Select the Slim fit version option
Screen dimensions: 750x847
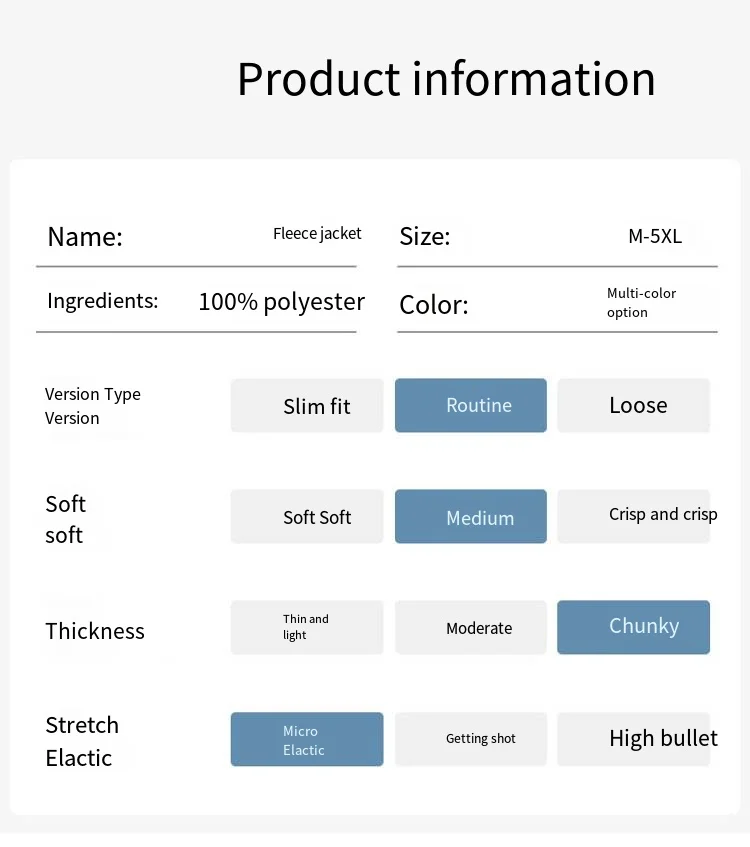tap(307, 406)
